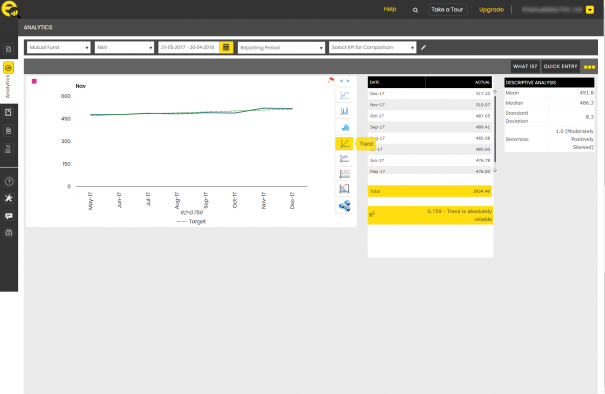Click the app logo in the top-left corner
This screenshot has width=605, height=394.
click(x=10, y=9)
